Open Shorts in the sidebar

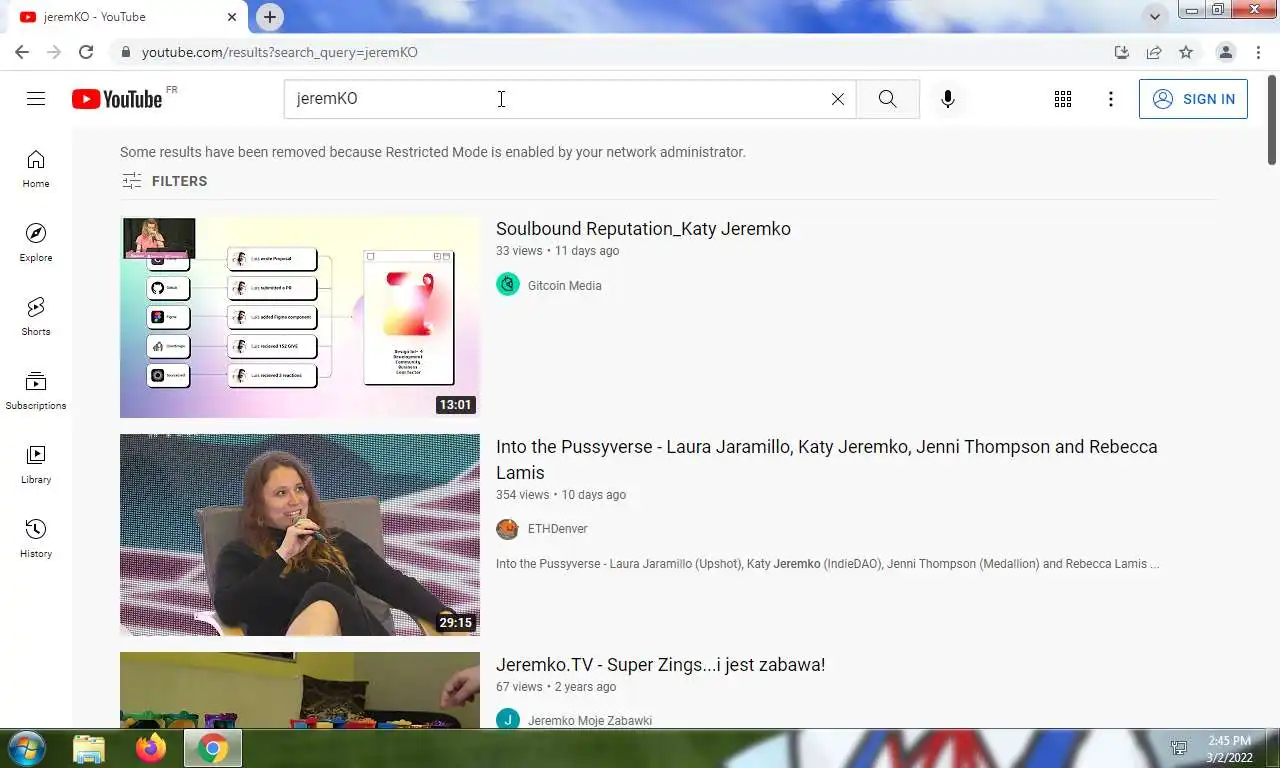36,317
